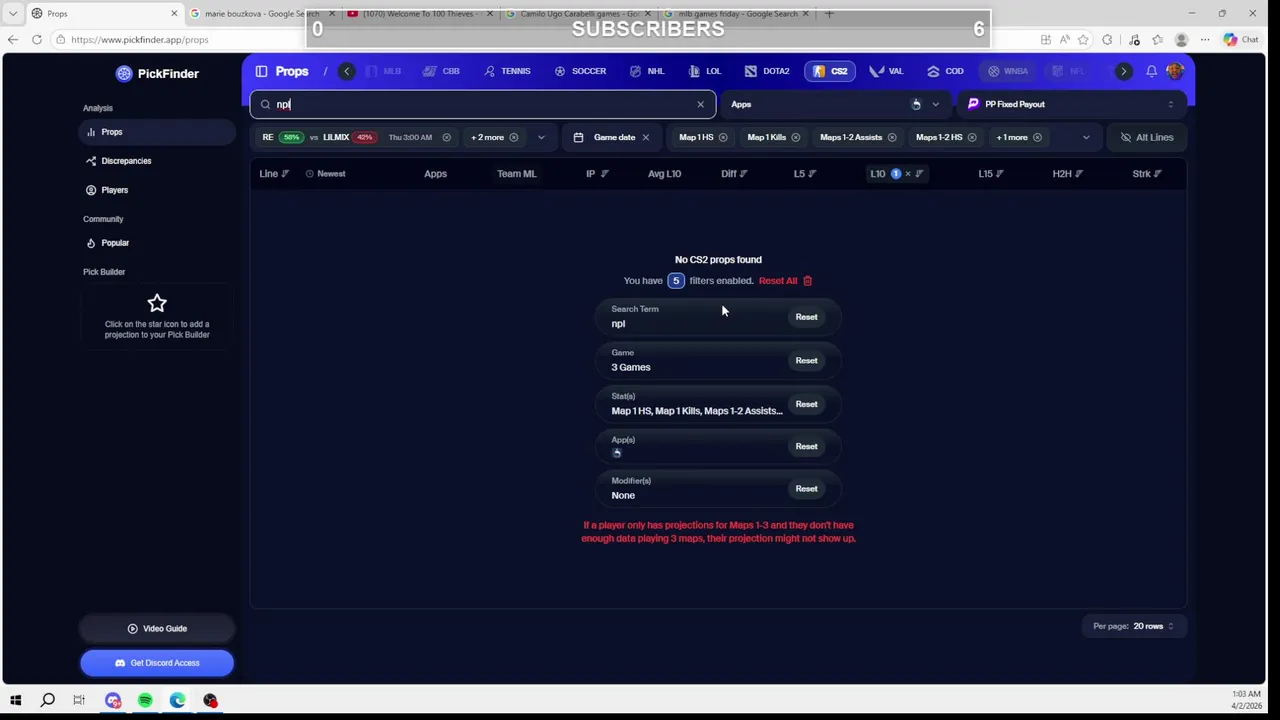Expand the stats filter chevron
This screenshot has height=720, width=1280.
[1086, 137]
